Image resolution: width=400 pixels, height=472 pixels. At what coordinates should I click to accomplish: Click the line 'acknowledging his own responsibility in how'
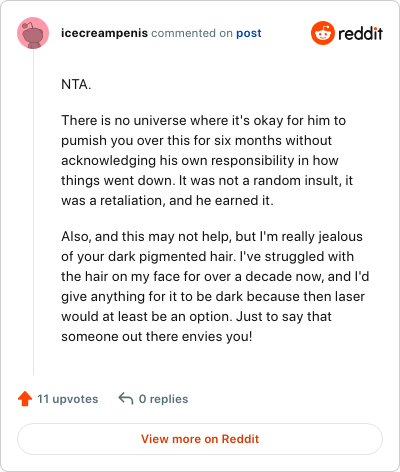coord(200,160)
